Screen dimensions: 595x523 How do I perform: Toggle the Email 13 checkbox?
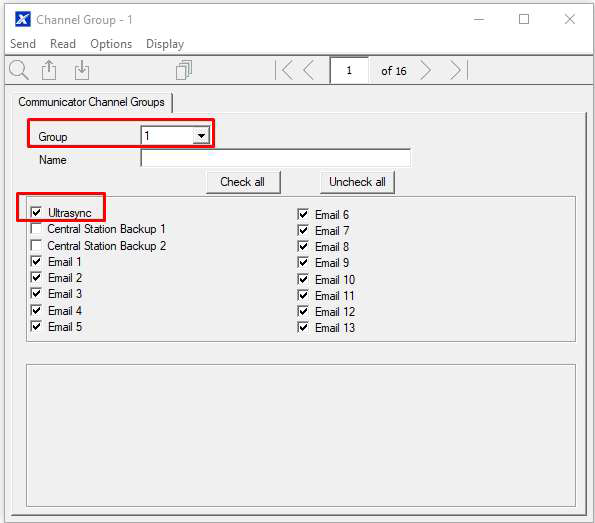pyautogui.click(x=303, y=327)
